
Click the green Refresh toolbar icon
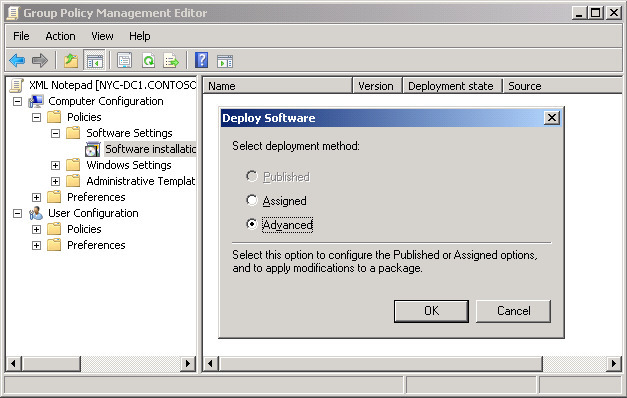pos(148,61)
